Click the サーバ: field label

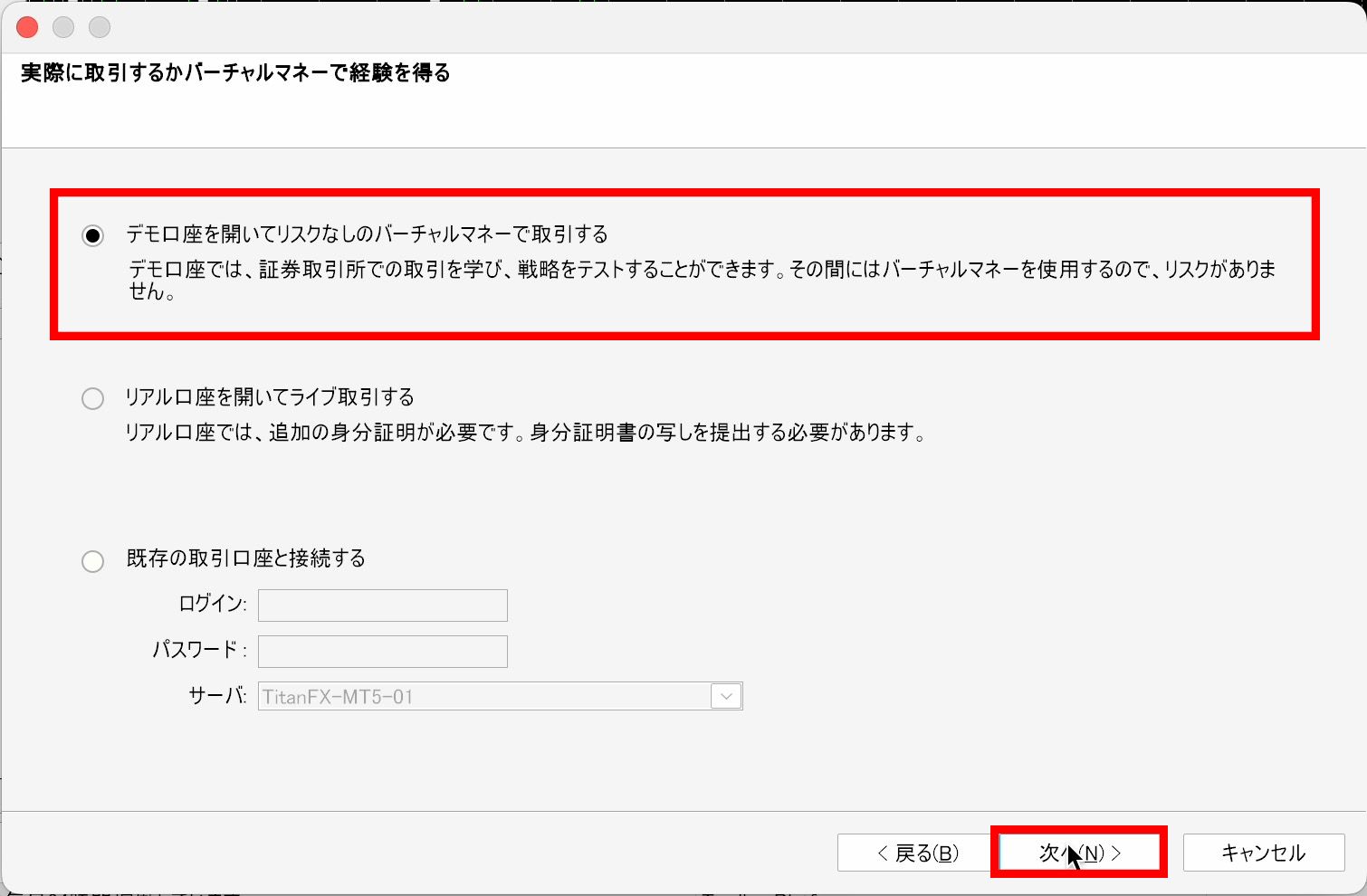tap(217, 696)
